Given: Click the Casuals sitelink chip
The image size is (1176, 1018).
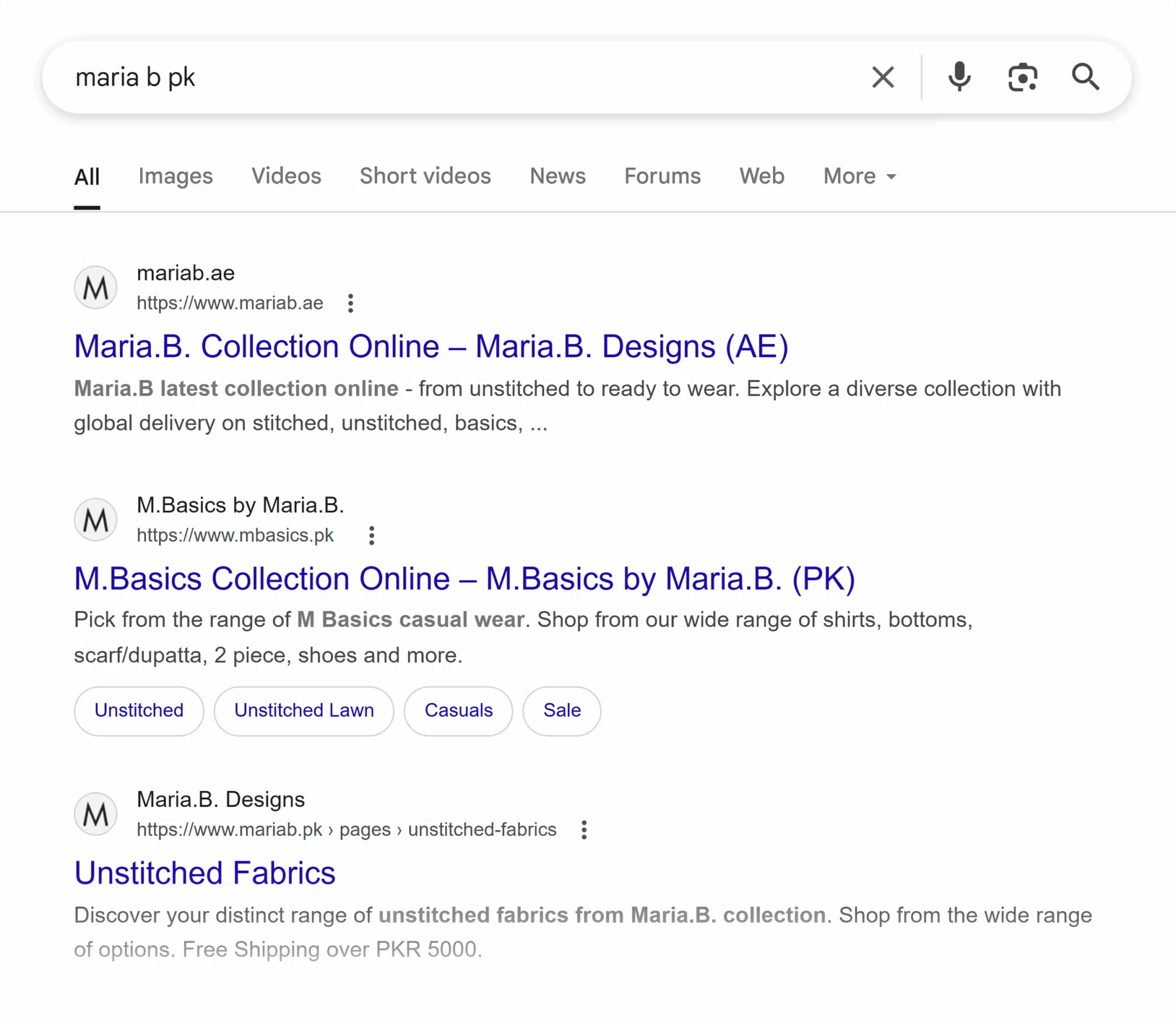Looking at the screenshot, I should (x=458, y=711).
